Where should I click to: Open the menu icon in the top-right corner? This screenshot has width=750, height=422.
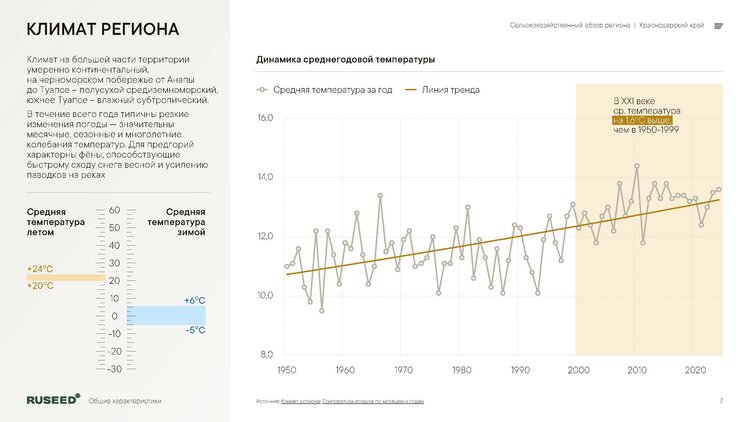tap(718, 26)
